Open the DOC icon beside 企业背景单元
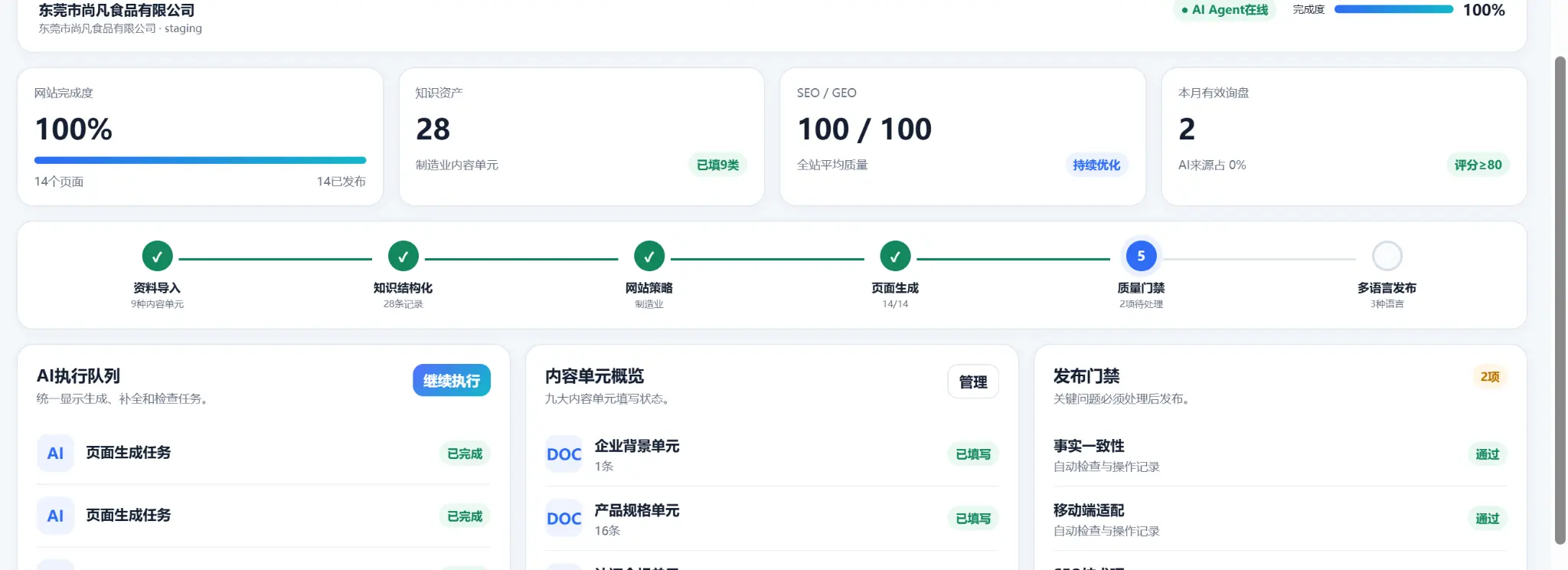Image resolution: width=1568 pixels, height=570 pixels. tap(563, 454)
